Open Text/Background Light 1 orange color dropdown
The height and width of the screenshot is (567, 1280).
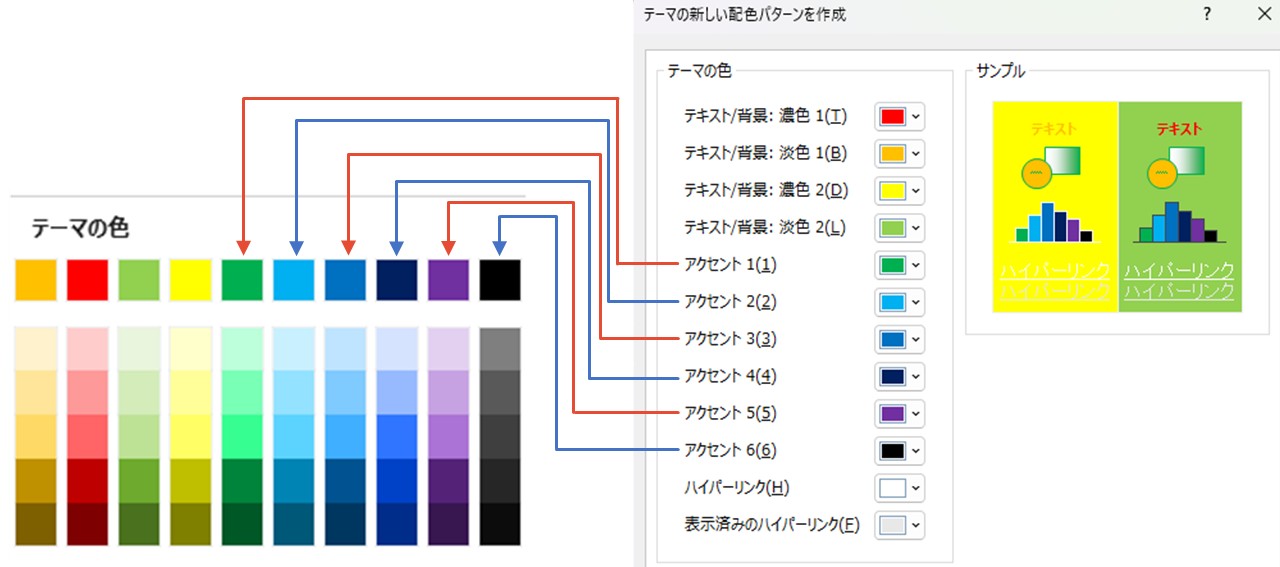tap(899, 154)
